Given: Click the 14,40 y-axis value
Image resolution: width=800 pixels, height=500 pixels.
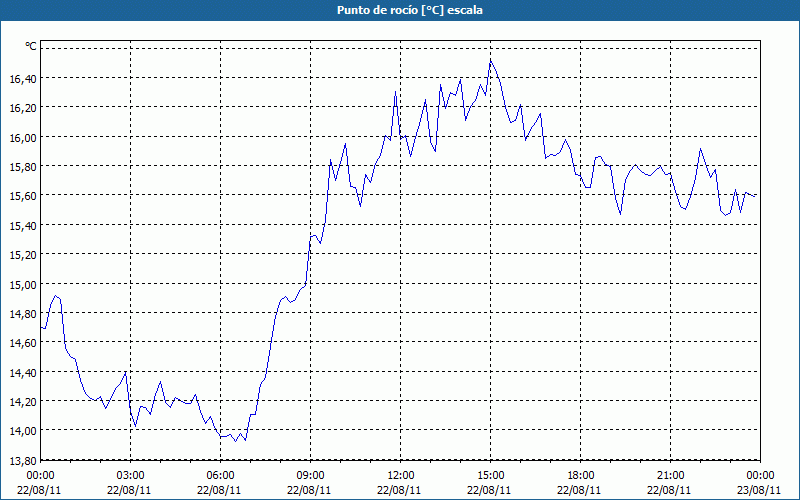Looking at the screenshot, I should (x=23, y=372).
